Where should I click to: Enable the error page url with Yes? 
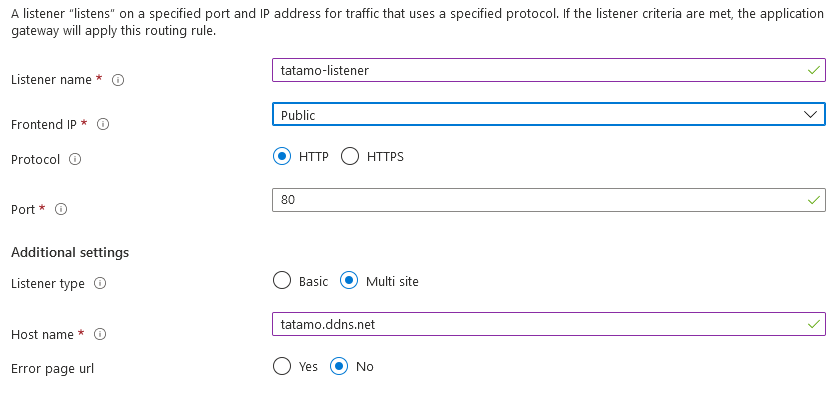(282, 366)
